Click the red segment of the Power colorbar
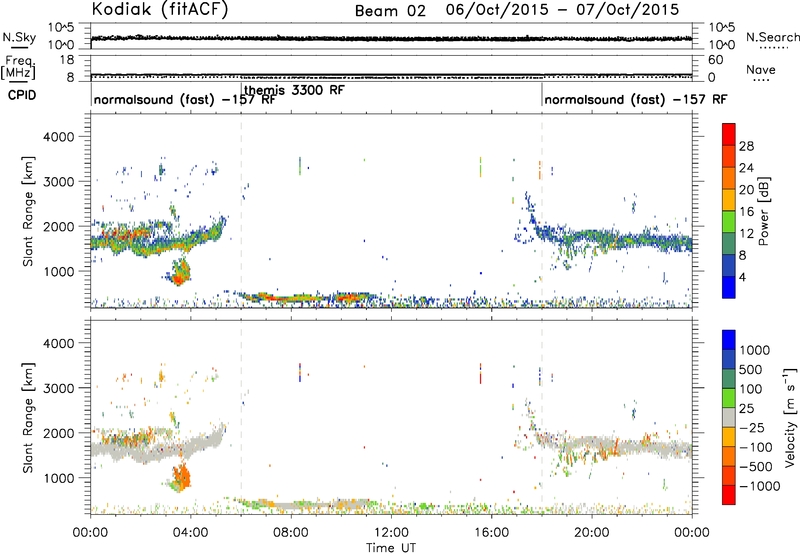The height and width of the screenshot is (554, 800). pyautogui.click(x=729, y=135)
